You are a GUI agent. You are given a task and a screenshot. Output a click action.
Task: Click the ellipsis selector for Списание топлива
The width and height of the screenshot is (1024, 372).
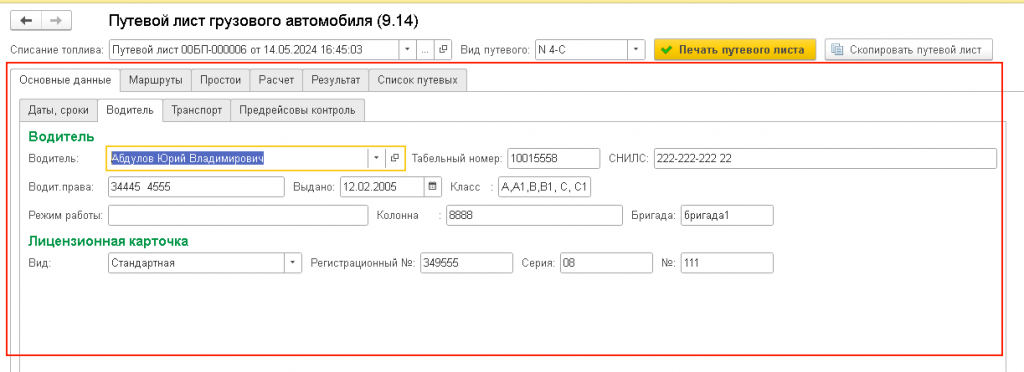point(426,50)
